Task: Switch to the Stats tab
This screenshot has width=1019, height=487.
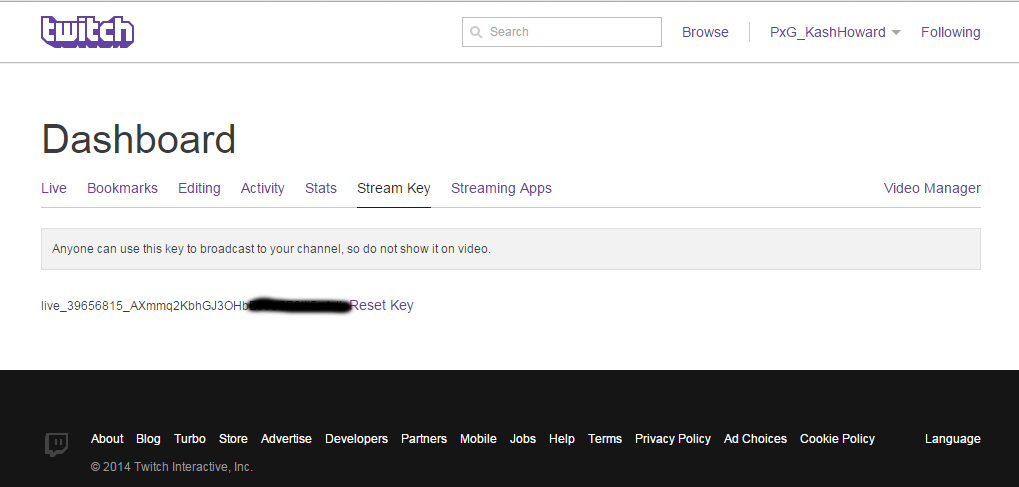Action: point(321,188)
